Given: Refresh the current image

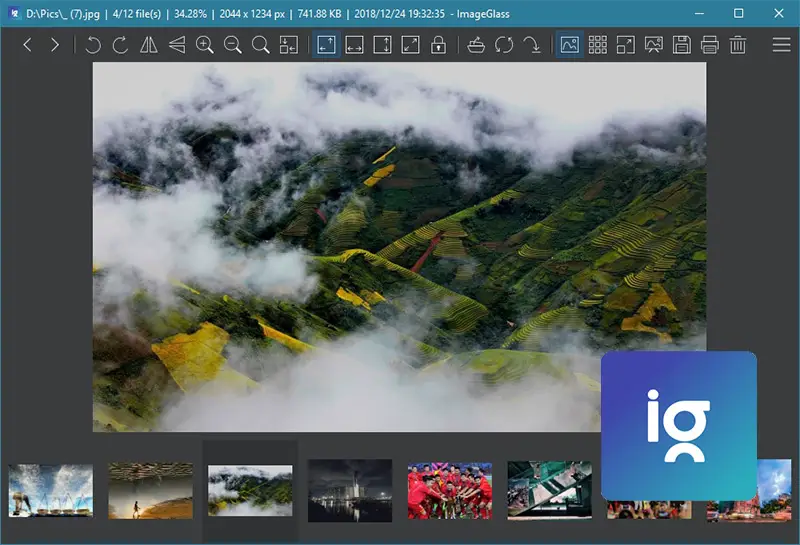Looking at the screenshot, I should 504,45.
